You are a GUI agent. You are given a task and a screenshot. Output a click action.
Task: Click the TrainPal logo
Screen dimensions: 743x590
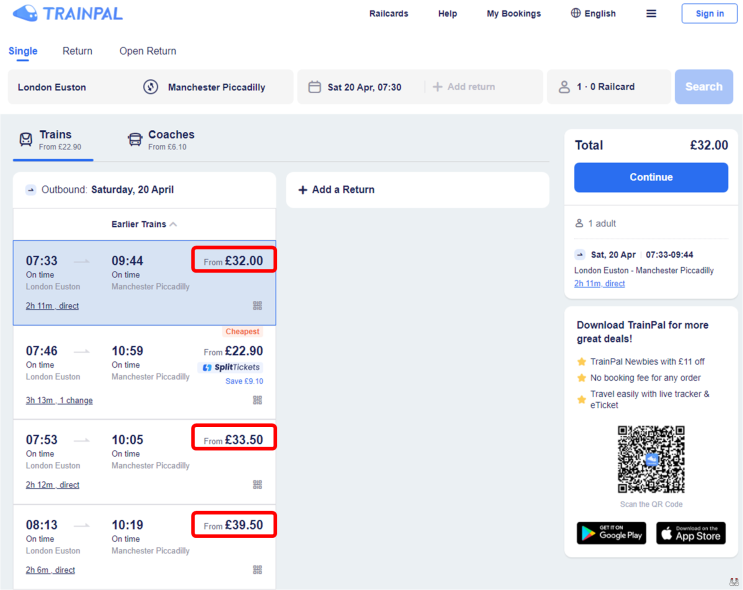tap(68, 13)
